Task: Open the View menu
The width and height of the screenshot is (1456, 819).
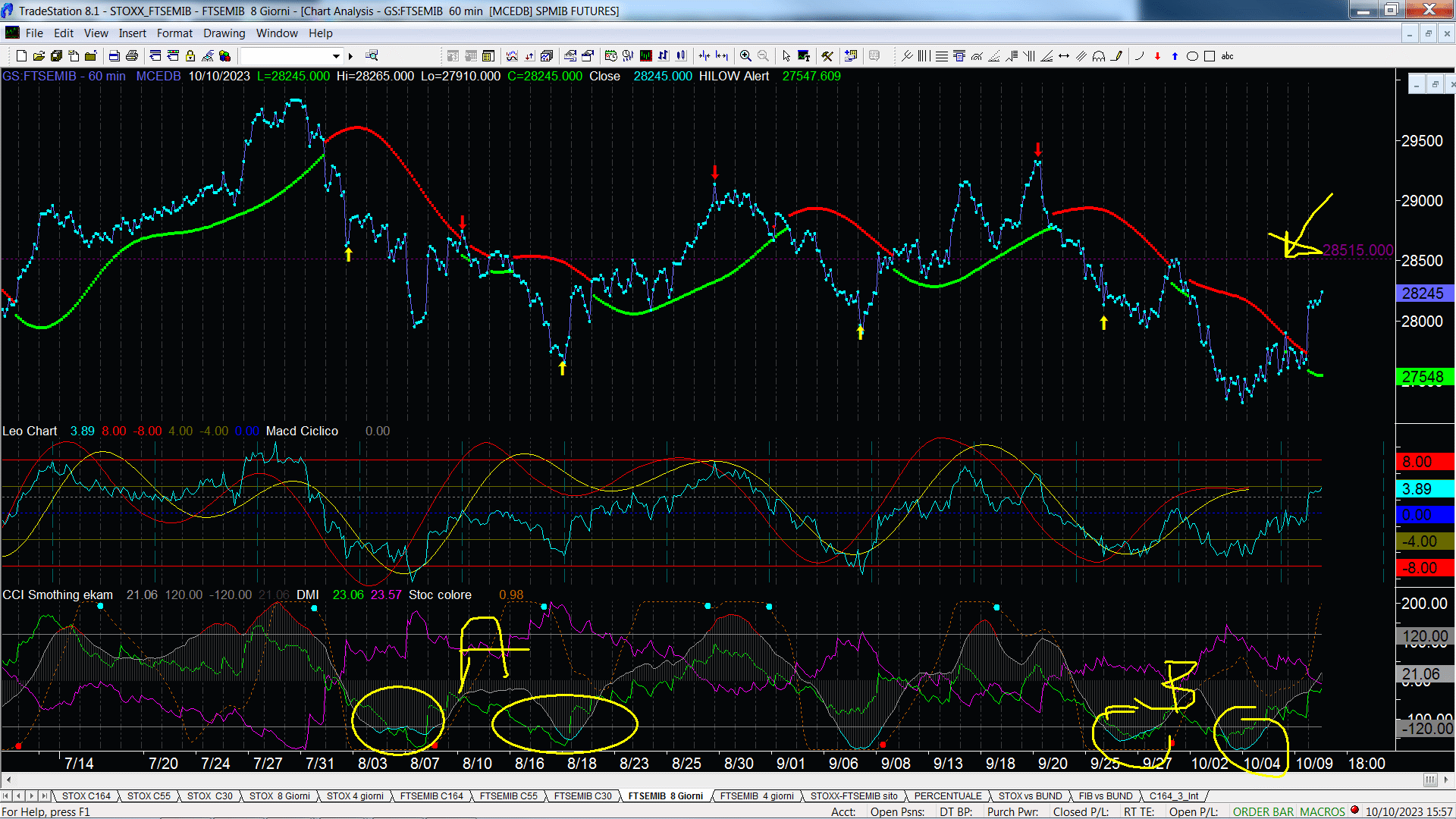Action: coord(96,33)
